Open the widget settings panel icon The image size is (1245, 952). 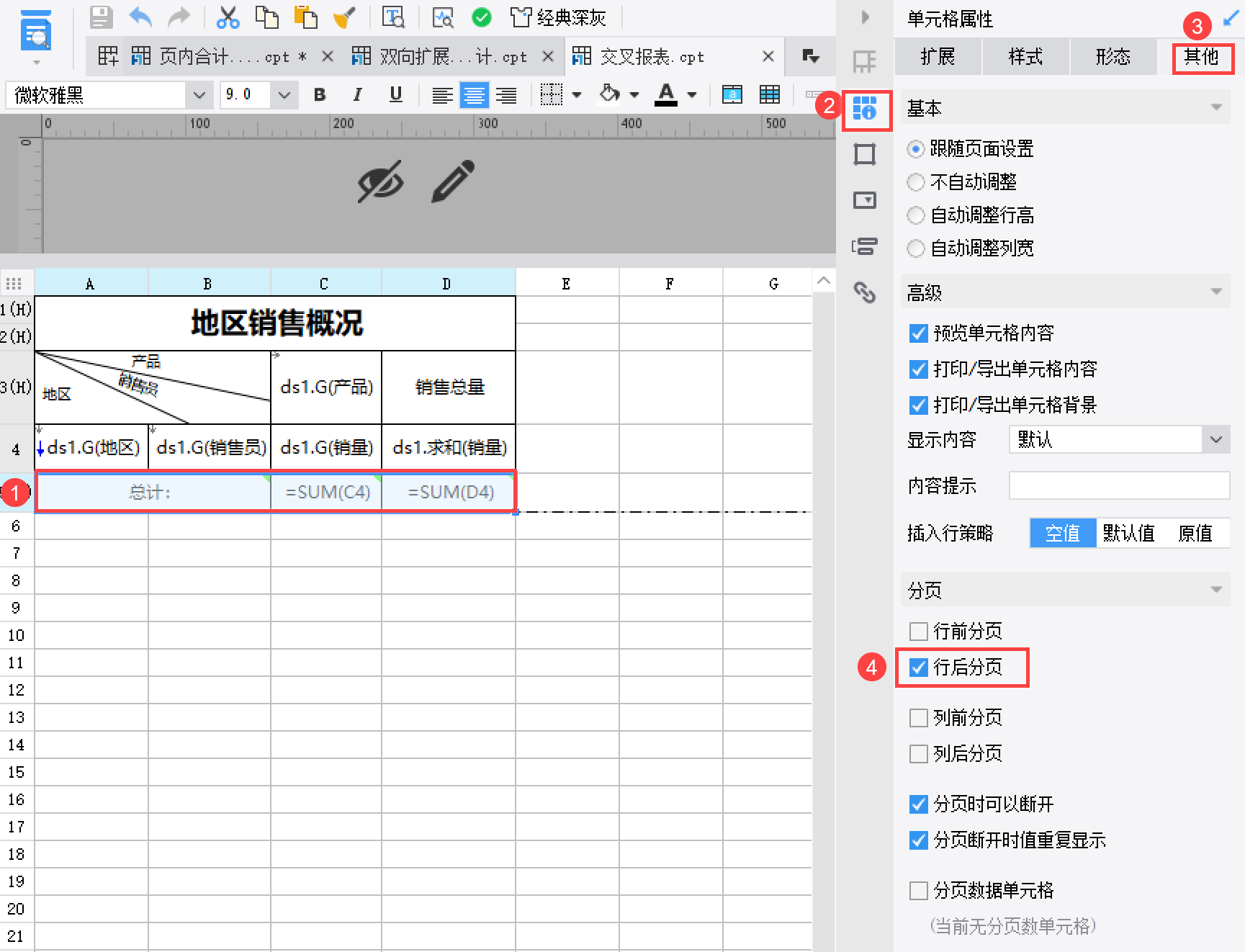point(865,200)
